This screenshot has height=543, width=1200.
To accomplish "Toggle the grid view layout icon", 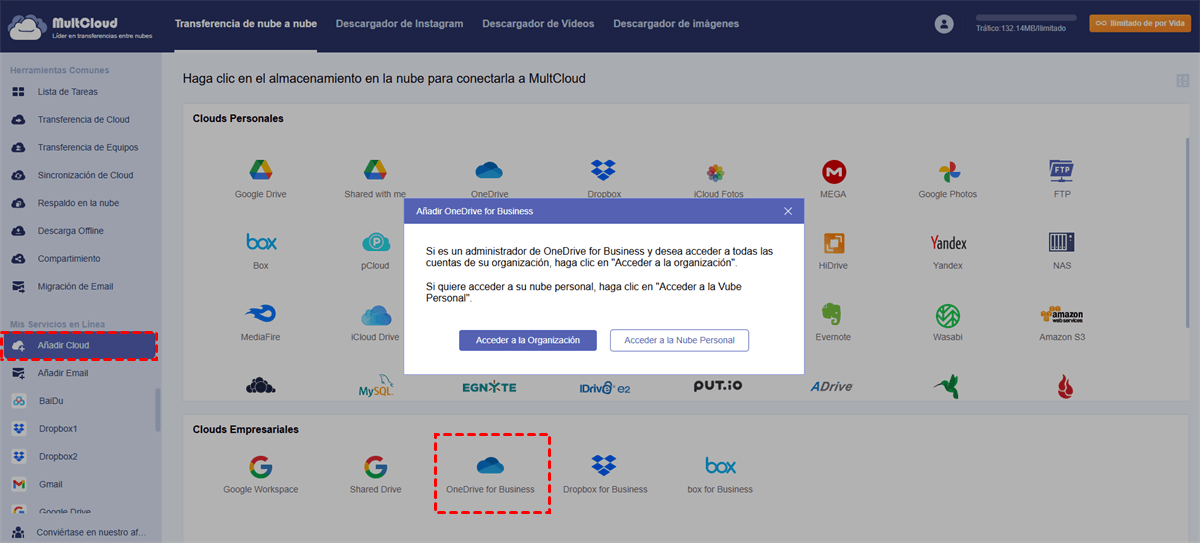I will click(x=1184, y=81).
